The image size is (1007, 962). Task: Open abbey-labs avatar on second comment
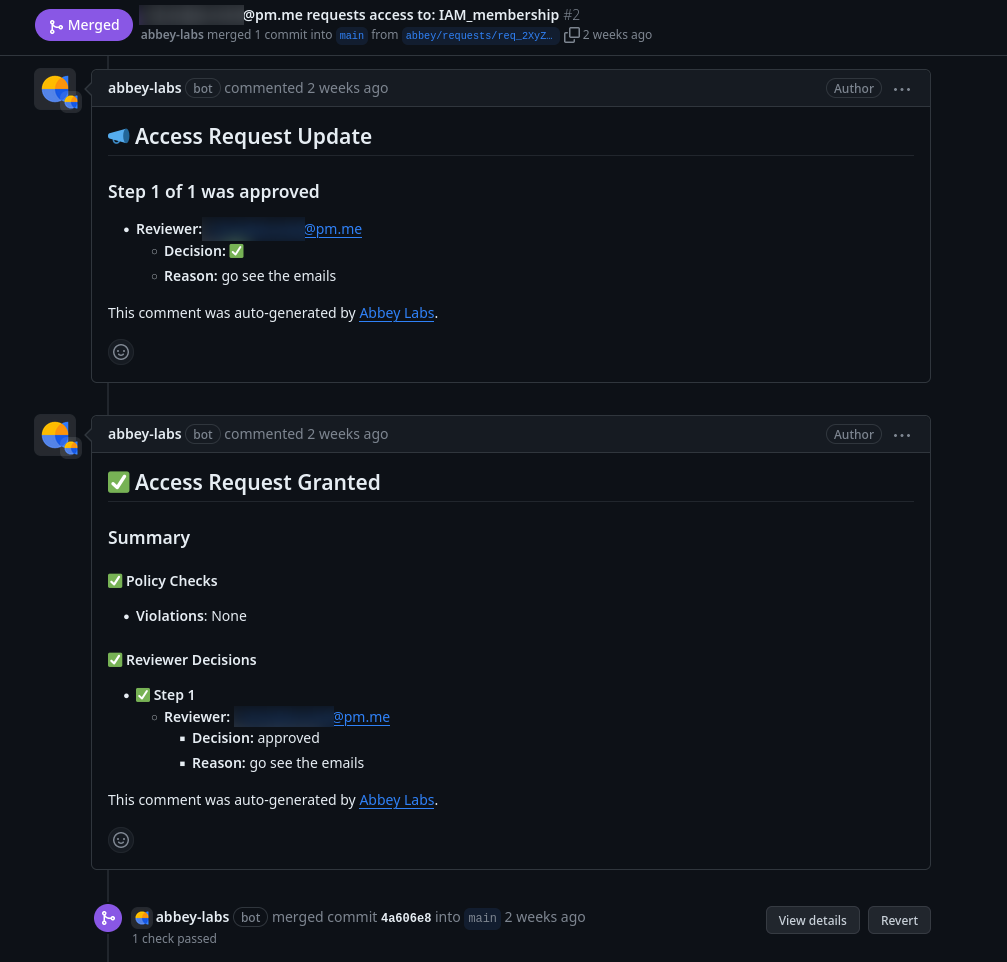click(x=55, y=435)
